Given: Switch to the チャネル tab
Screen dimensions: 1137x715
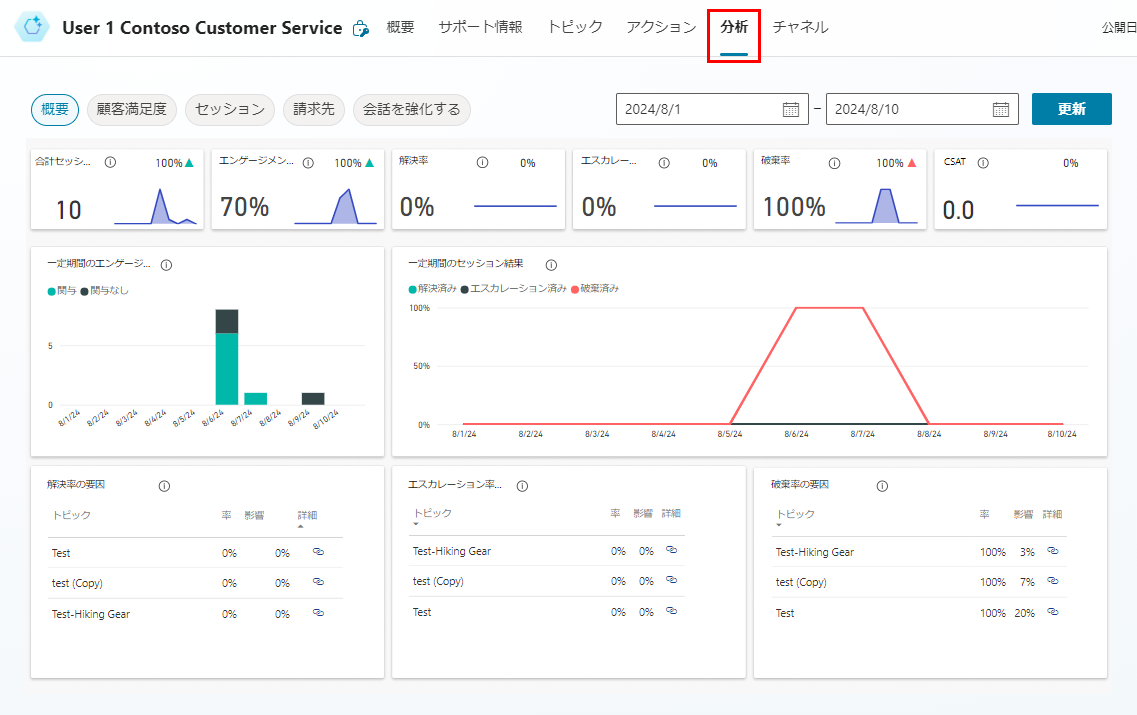Looking at the screenshot, I should click(x=800, y=27).
